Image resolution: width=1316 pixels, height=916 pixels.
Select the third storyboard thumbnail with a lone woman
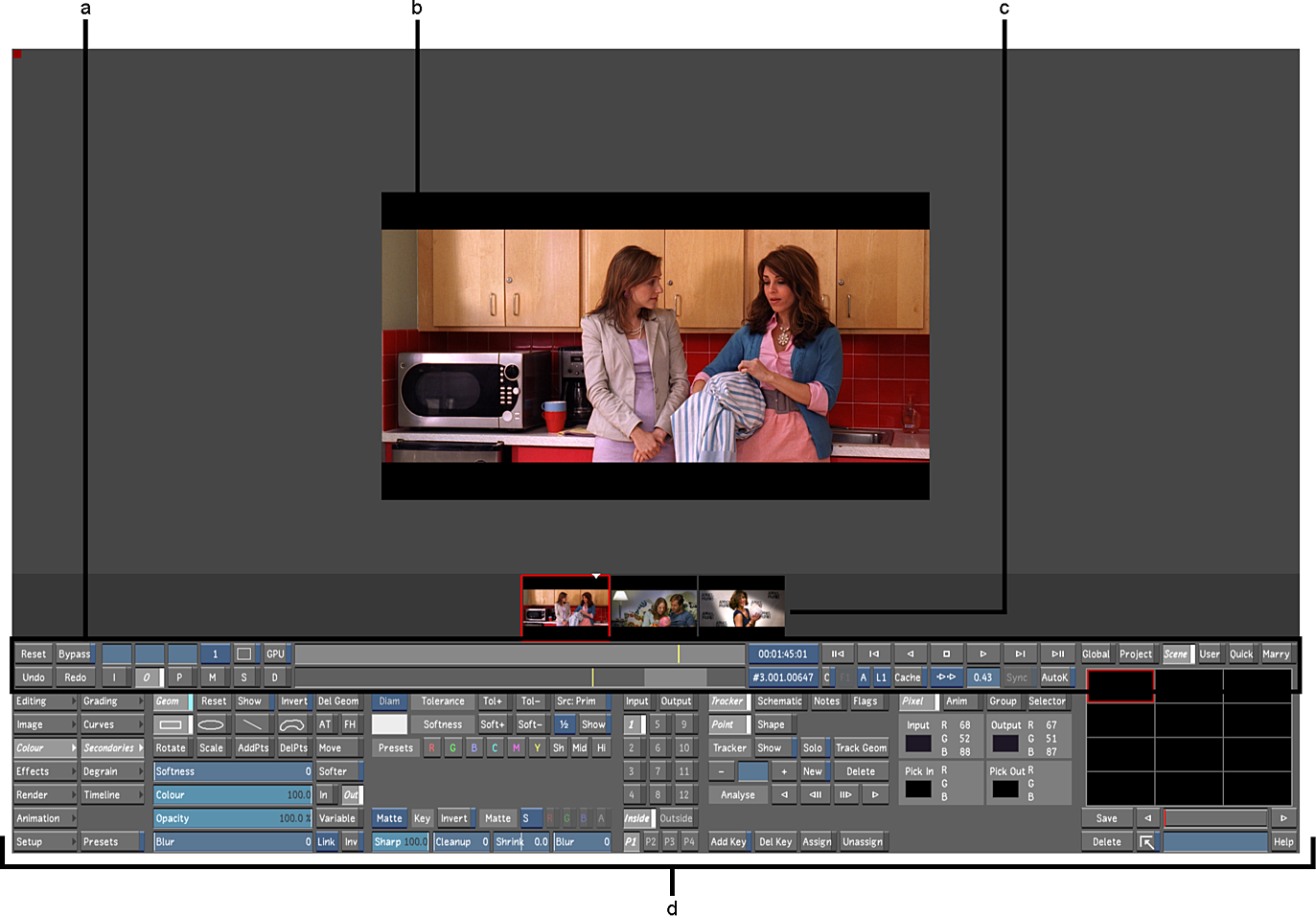point(742,607)
